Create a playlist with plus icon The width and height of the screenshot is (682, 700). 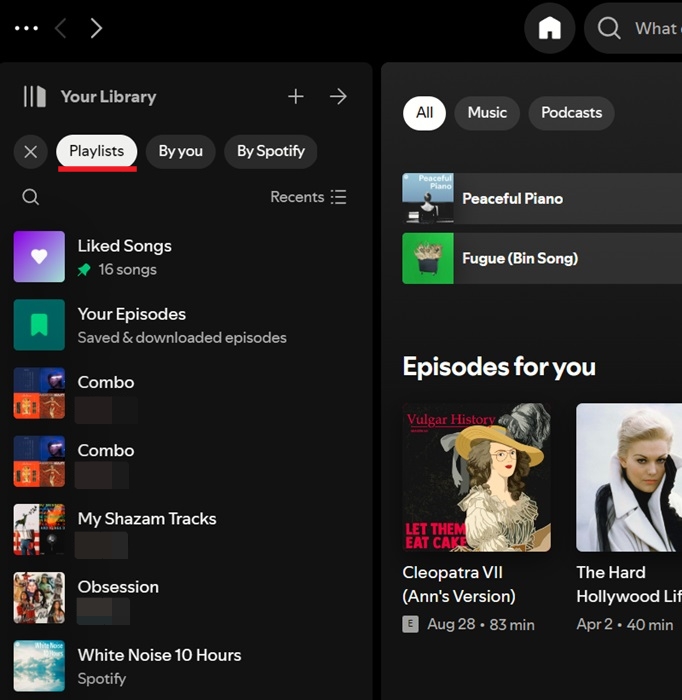tap(295, 96)
